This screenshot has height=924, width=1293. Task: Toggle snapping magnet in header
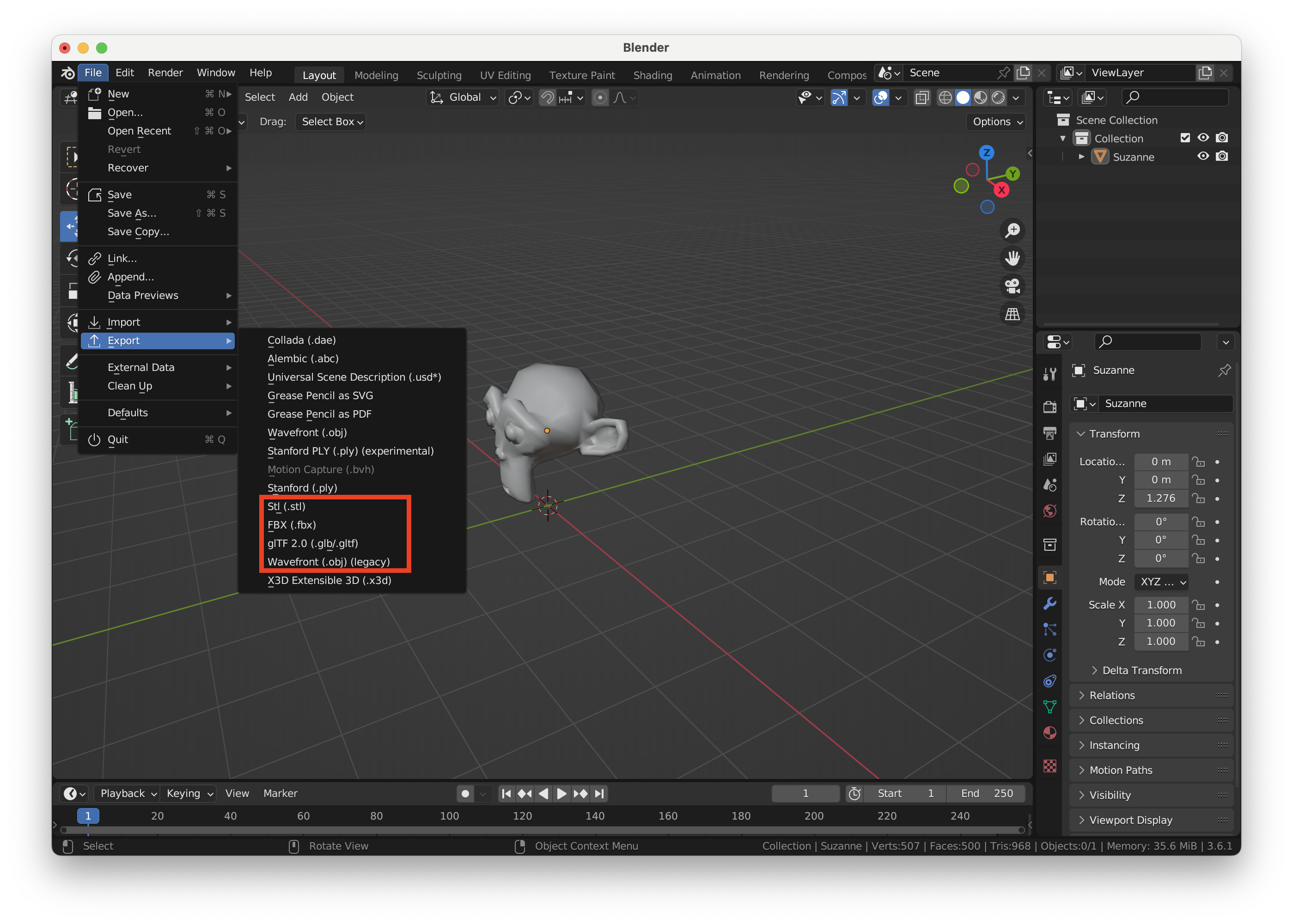click(x=547, y=98)
